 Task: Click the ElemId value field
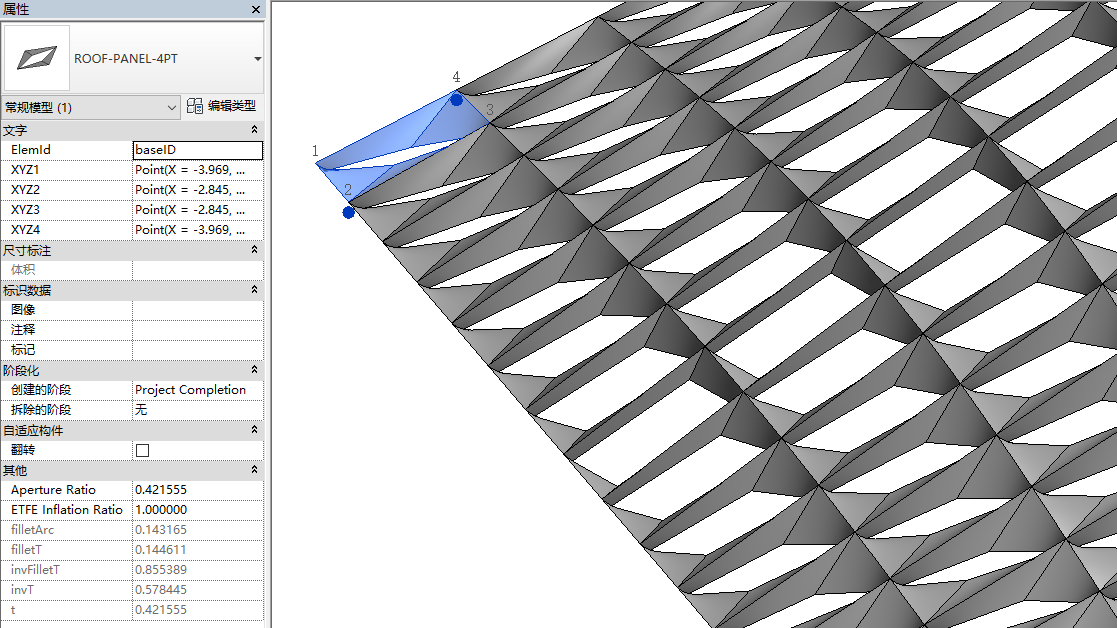197,150
